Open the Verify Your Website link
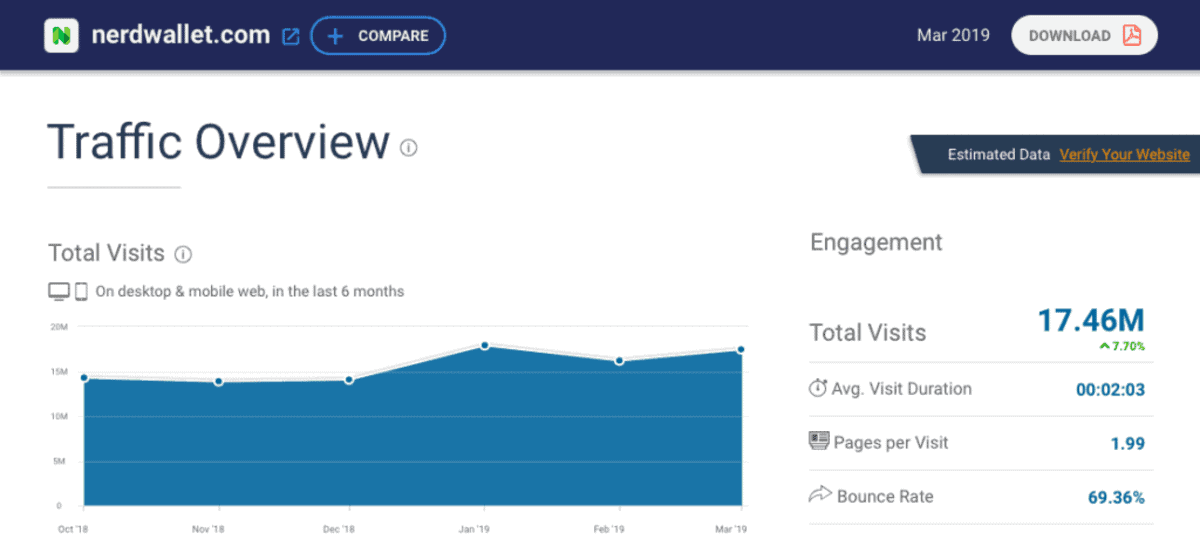 click(1124, 155)
